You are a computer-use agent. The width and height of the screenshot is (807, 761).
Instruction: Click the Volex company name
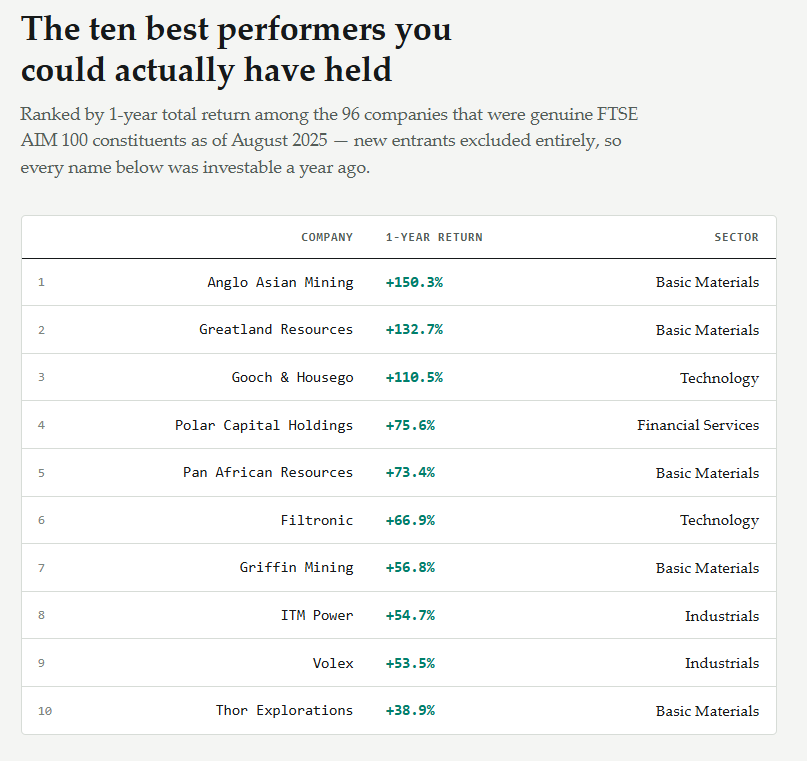[x=332, y=663]
